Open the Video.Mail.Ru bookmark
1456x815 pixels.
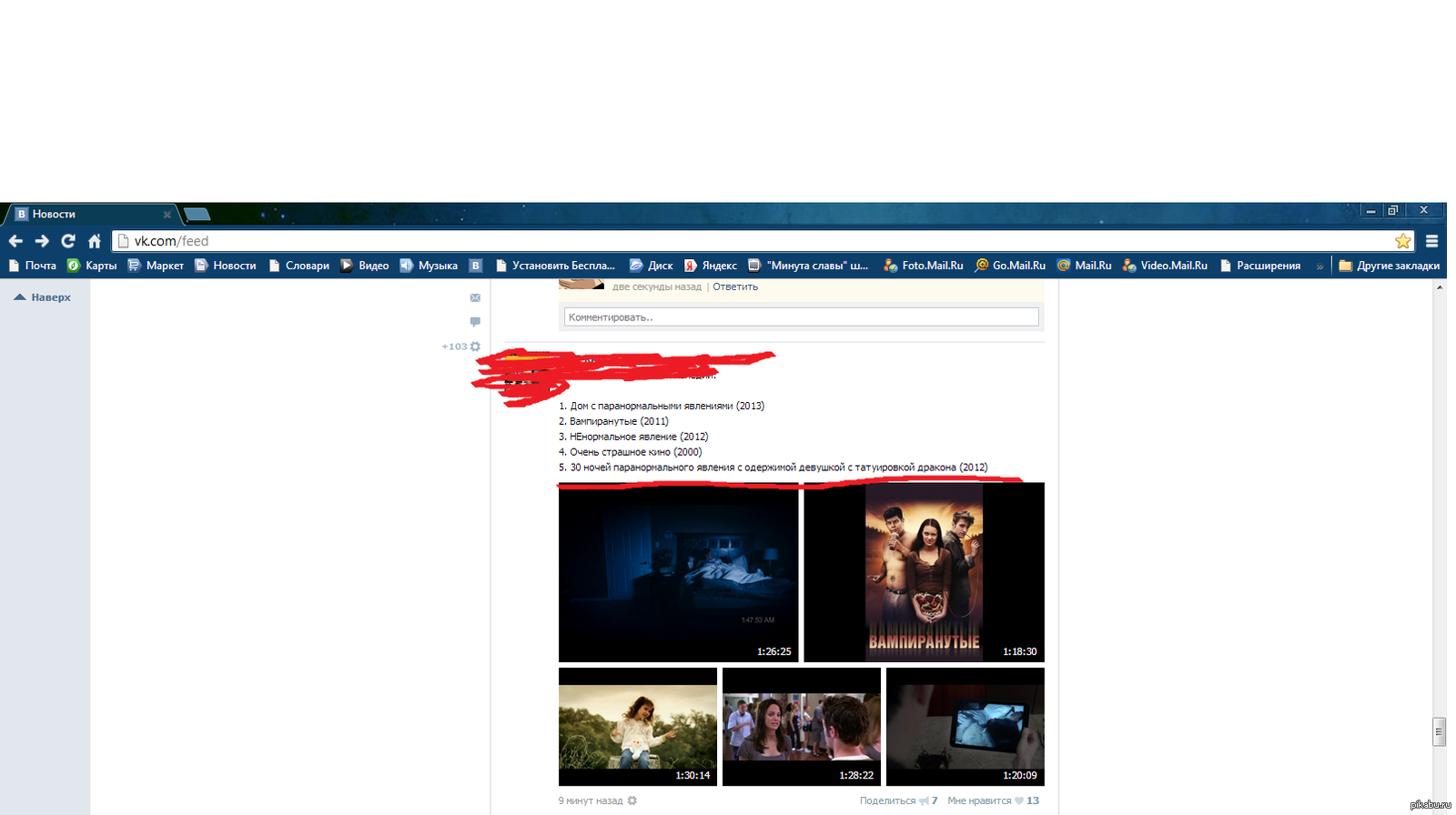tap(1165, 266)
